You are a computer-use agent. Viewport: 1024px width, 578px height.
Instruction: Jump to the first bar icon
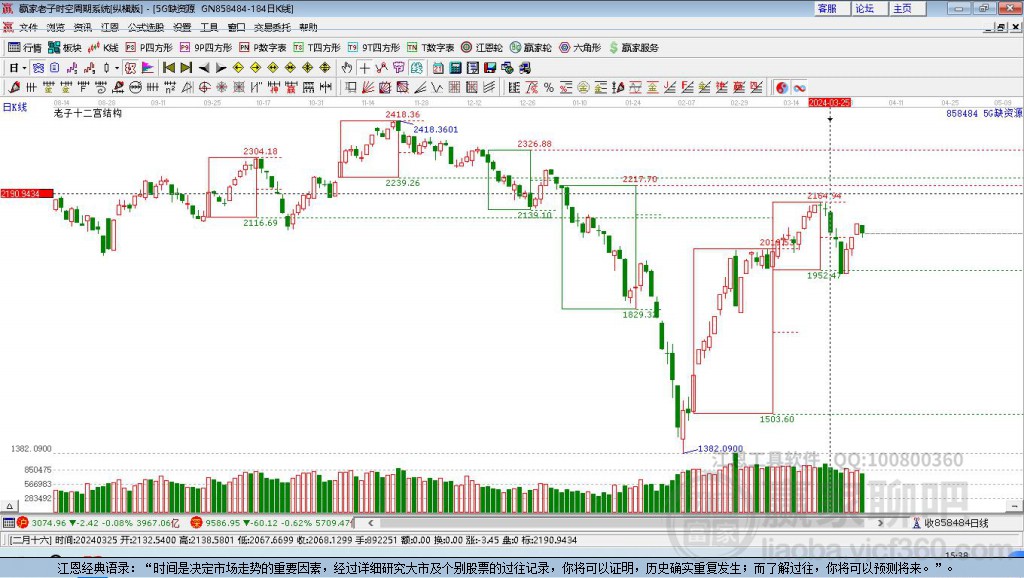pos(169,68)
